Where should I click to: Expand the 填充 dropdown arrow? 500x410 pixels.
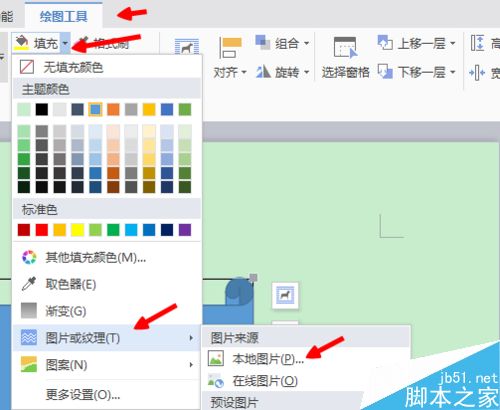point(65,43)
